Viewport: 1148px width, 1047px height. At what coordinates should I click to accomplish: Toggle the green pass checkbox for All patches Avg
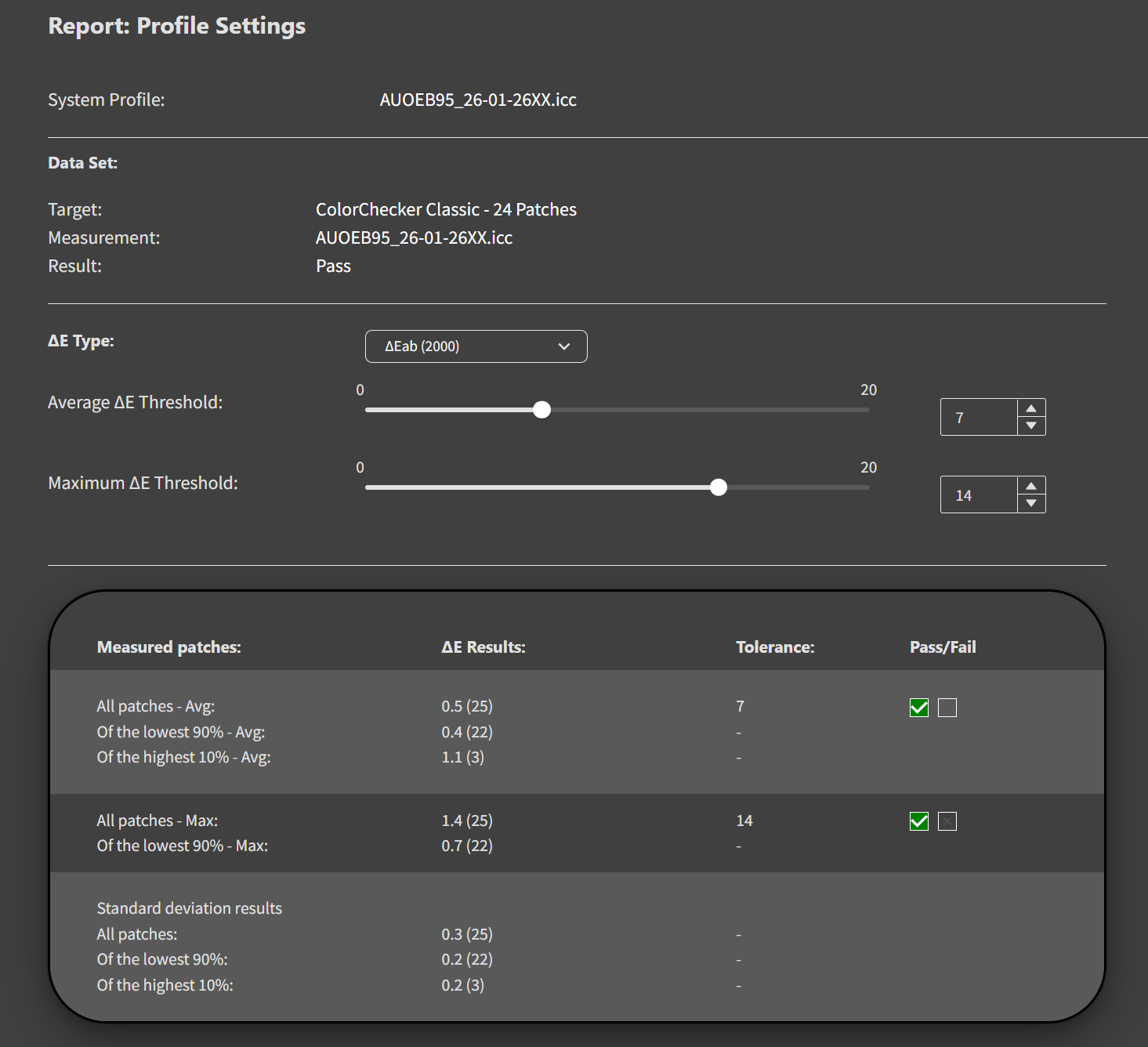919,708
